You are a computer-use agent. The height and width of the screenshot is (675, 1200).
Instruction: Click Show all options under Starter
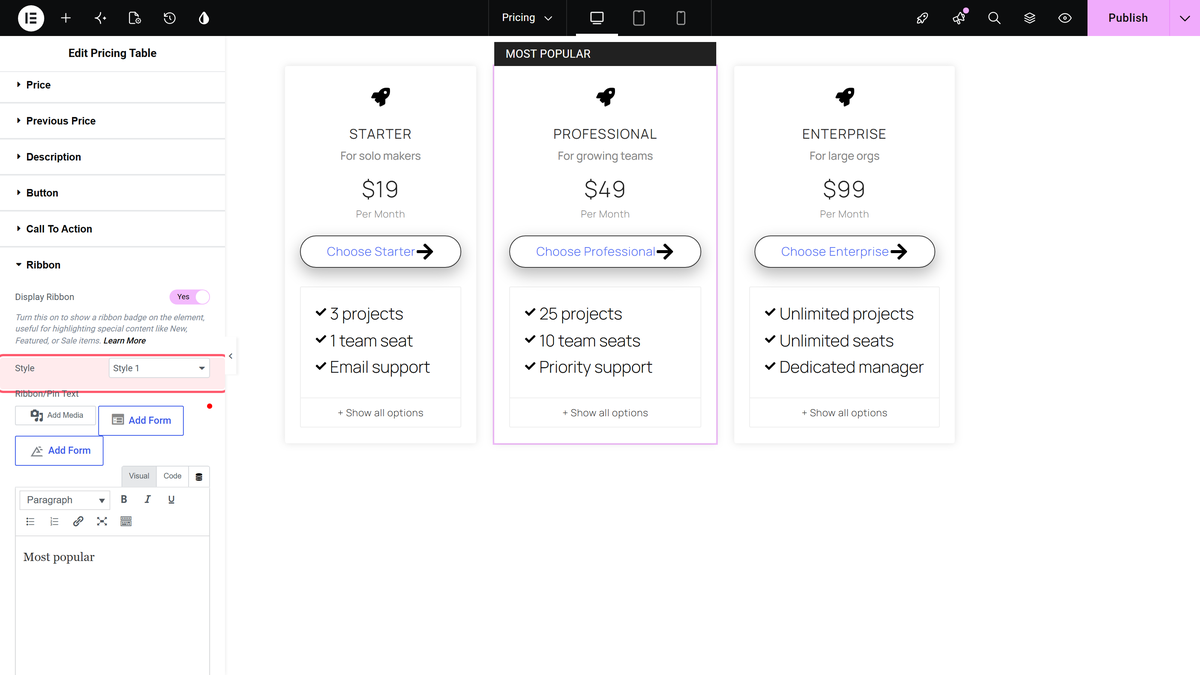(380, 413)
